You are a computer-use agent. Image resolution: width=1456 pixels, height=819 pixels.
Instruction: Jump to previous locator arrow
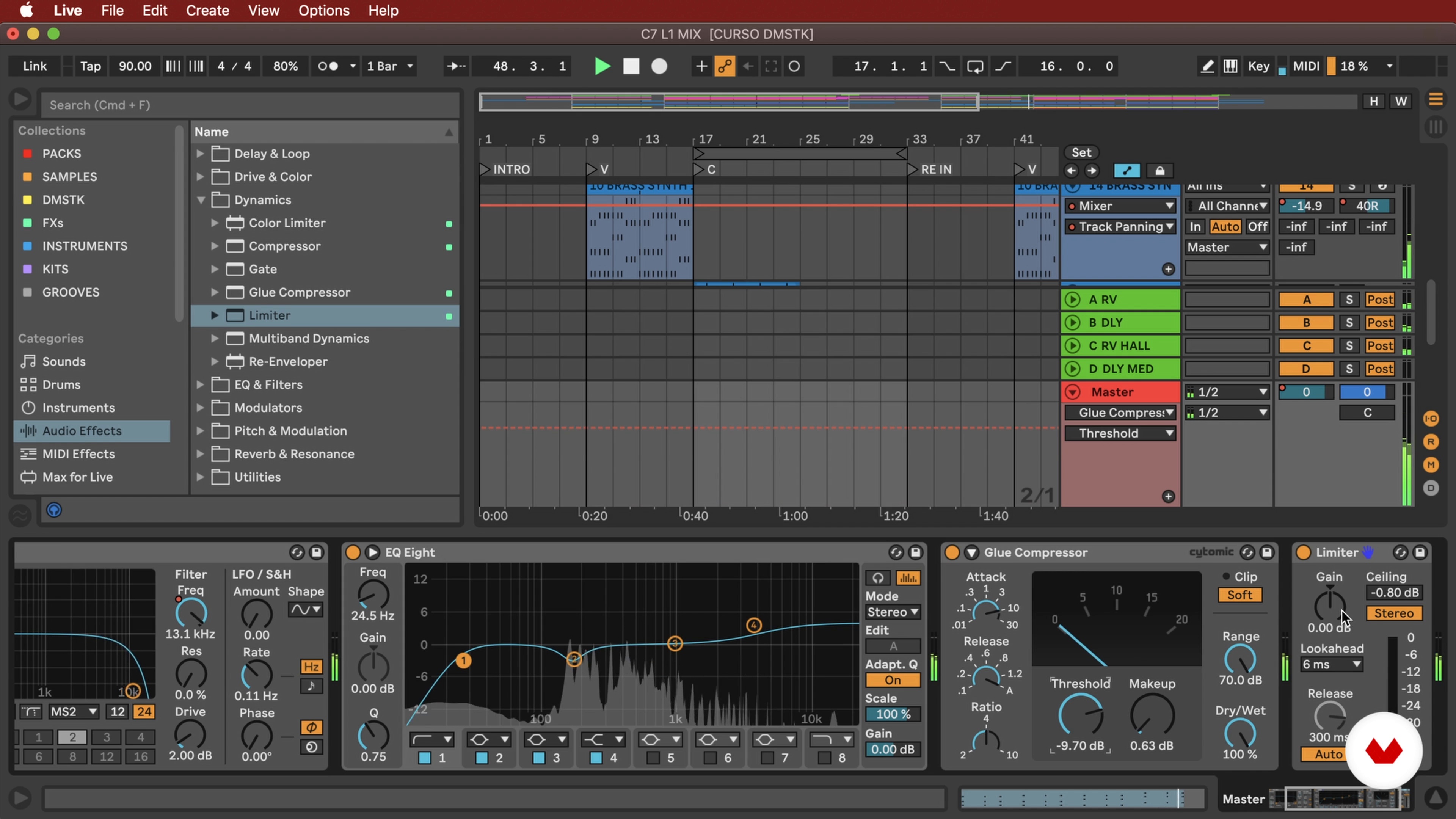click(1070, 171)
